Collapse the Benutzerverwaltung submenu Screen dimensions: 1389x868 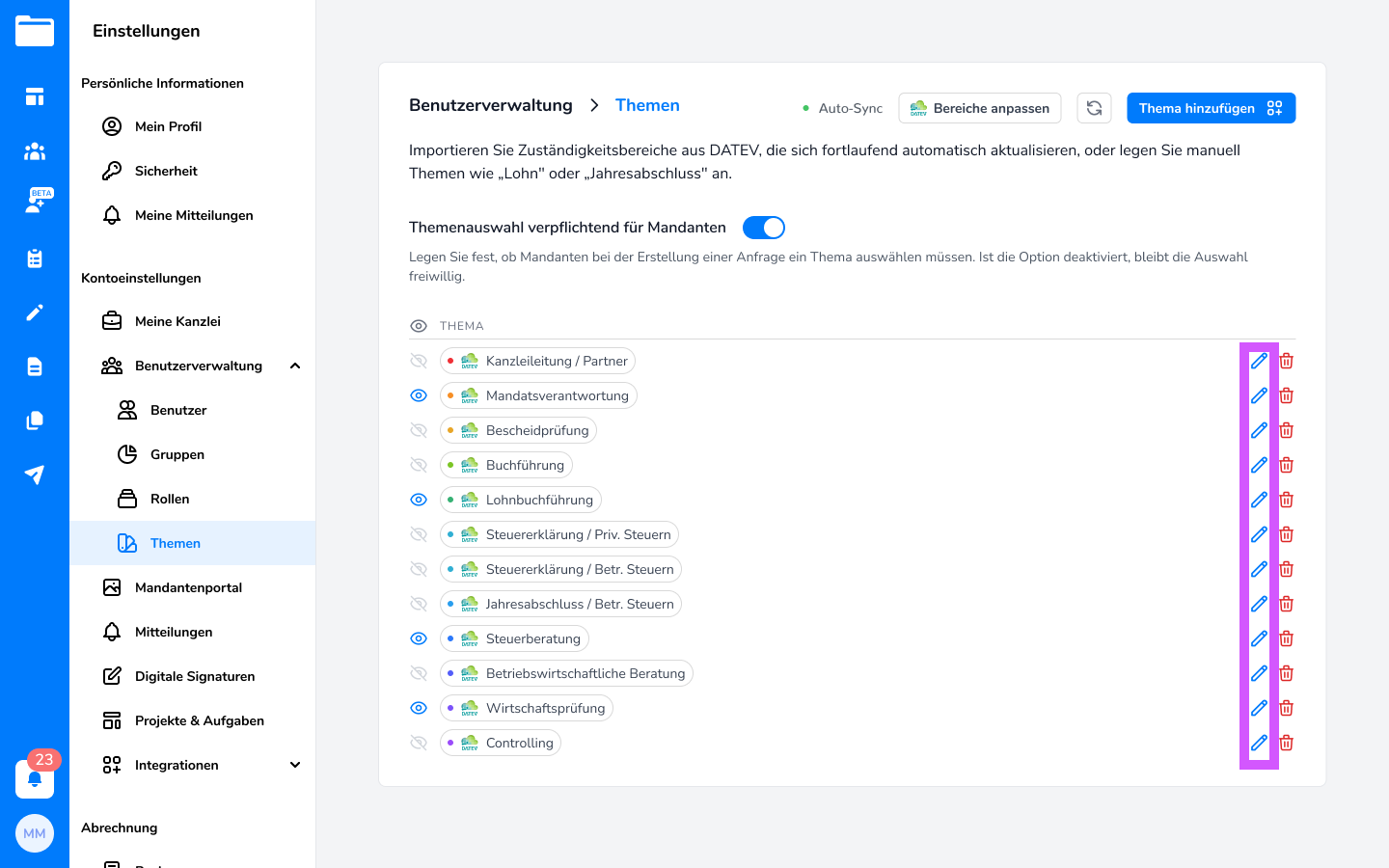point(295,366)
